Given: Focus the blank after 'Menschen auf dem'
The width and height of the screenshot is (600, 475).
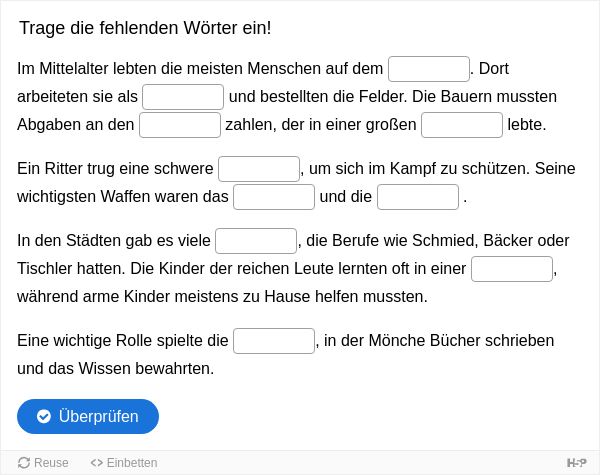Looking at the screenshot, I should click(429, 69).
